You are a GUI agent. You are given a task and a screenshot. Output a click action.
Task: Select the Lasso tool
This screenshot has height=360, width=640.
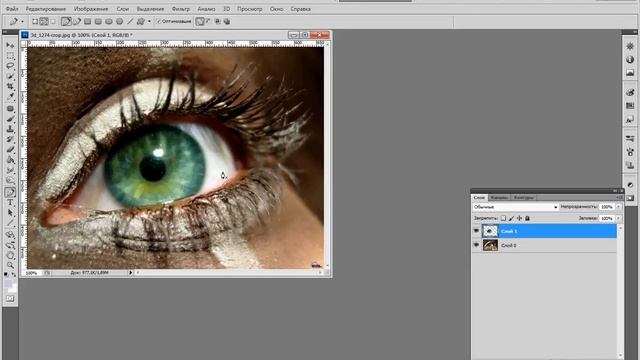[x=10, y=65]
